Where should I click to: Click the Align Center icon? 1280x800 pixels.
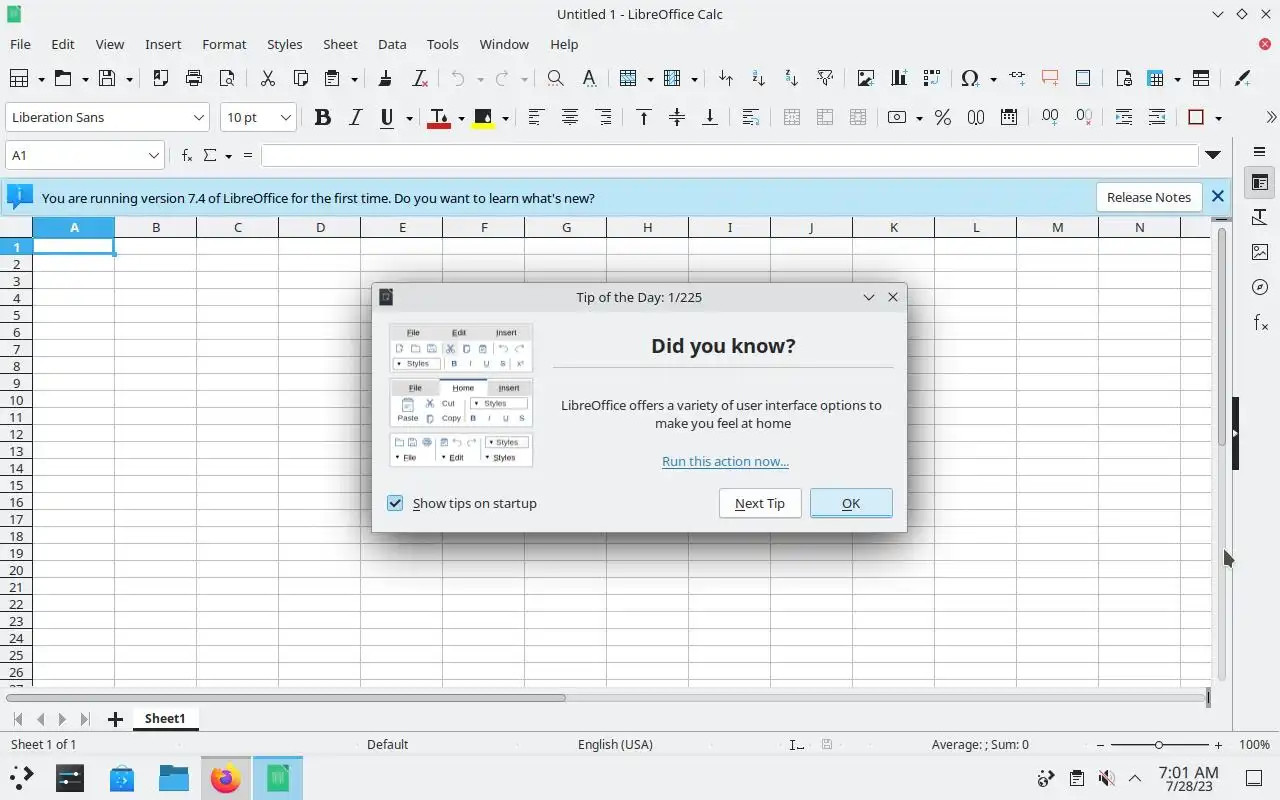[569, 117]
